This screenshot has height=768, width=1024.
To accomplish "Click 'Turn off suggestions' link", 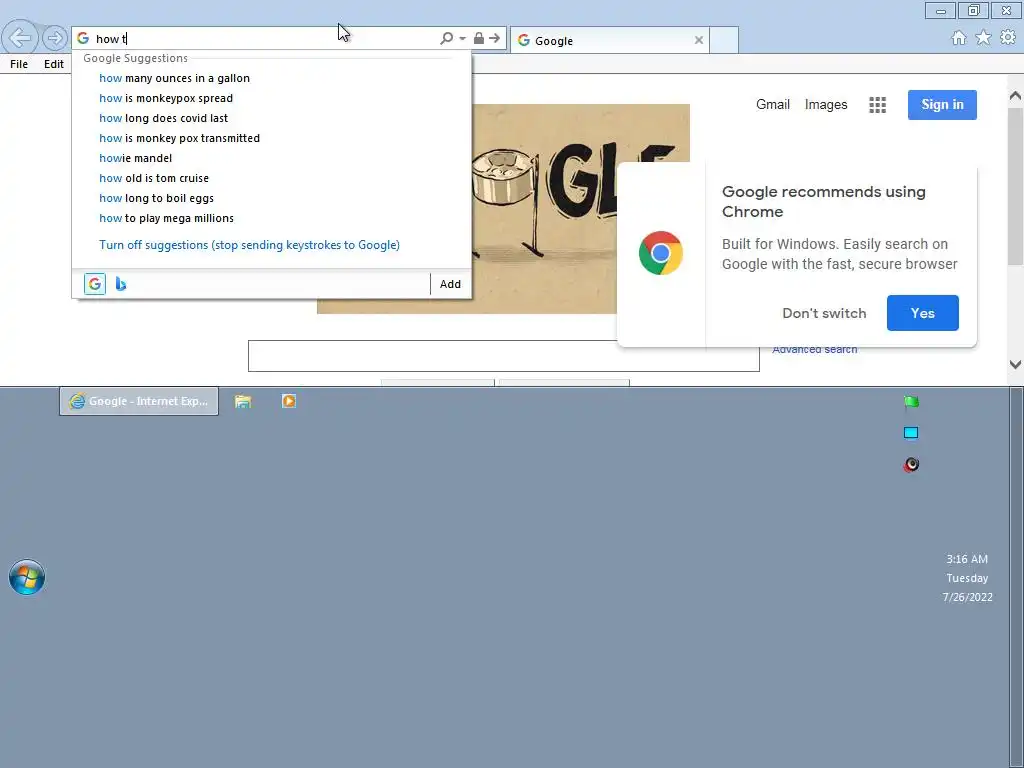I will point(249,245).
